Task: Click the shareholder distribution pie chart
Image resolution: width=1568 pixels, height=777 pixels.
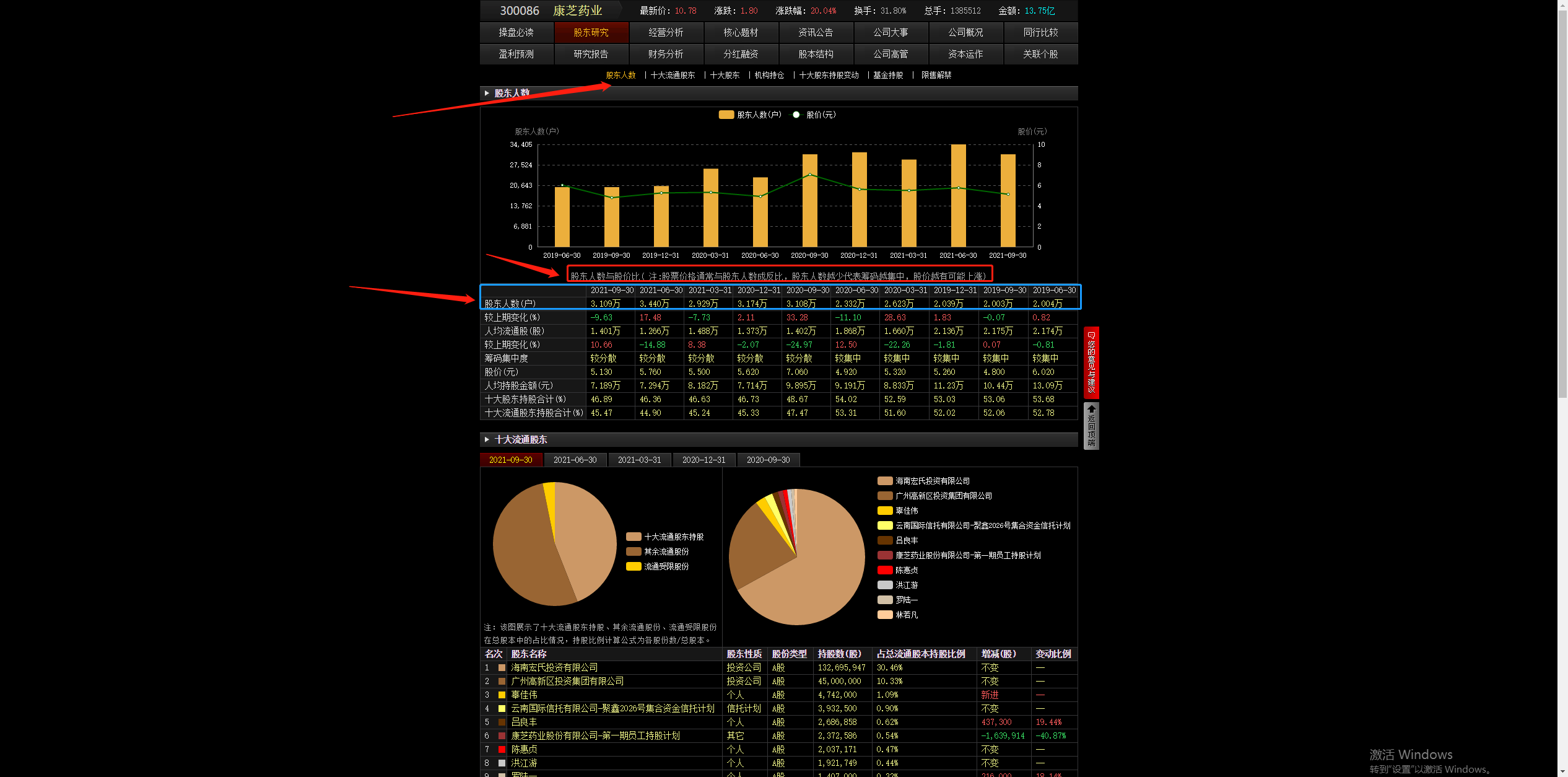Action: click(x=797, y=556)
